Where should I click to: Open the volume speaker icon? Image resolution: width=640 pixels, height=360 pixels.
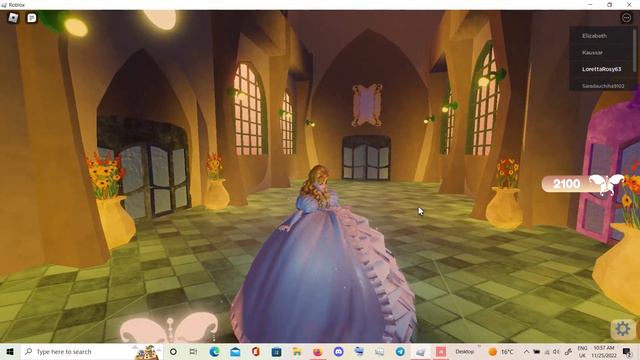tap(556, 351)
